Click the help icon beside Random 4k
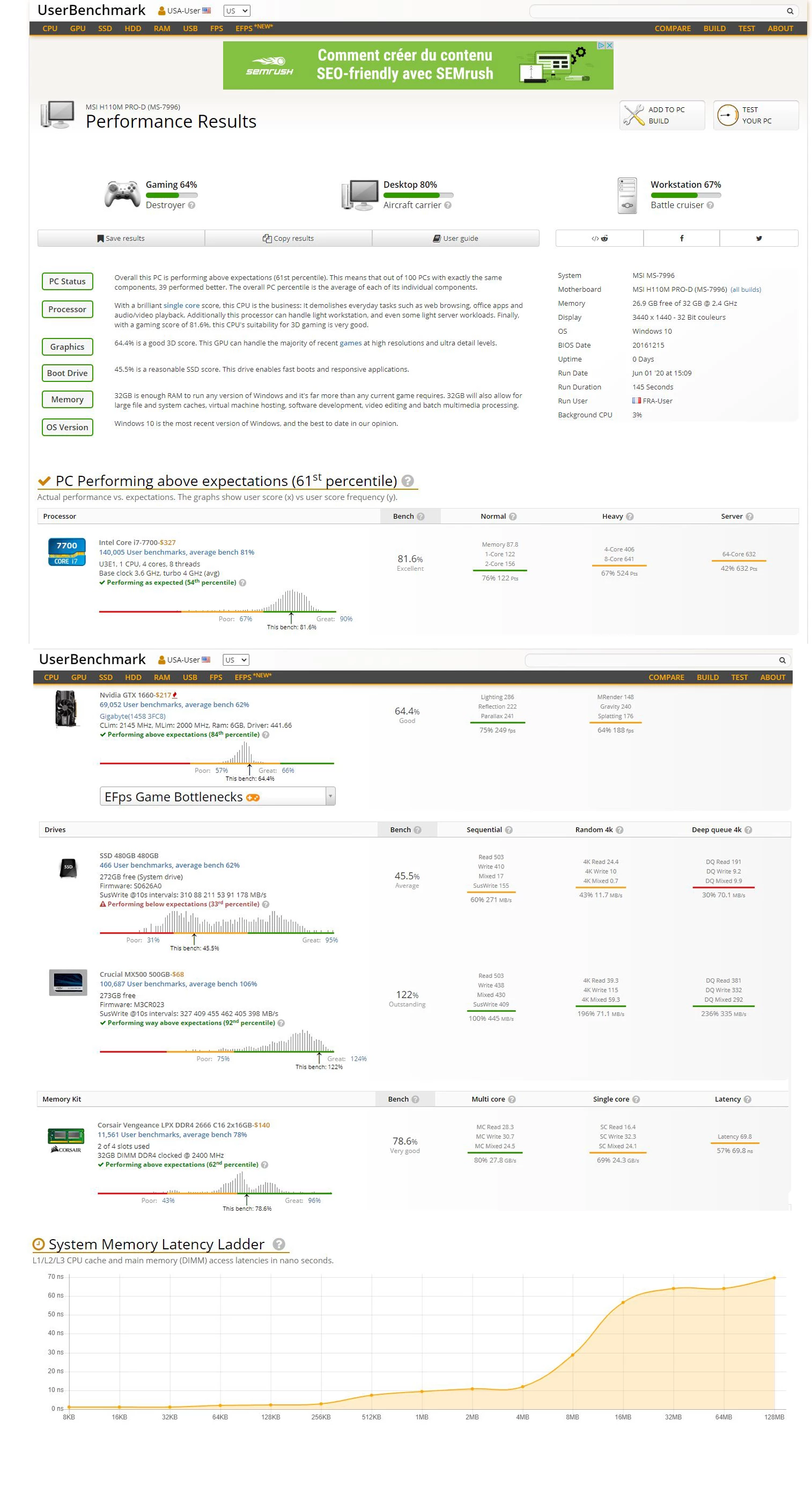Viewport: 812px width, 1502px height. pyautogui.click(x=619, y=830)
